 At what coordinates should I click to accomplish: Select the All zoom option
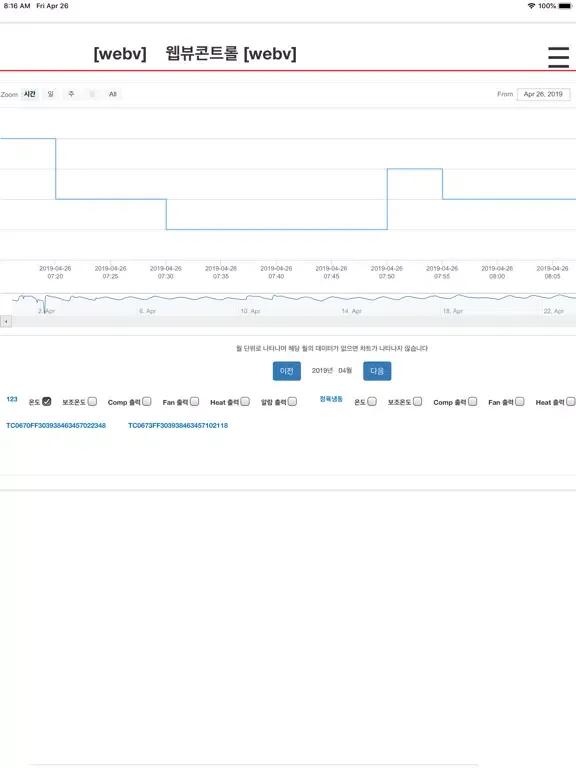tap(113, 94)
